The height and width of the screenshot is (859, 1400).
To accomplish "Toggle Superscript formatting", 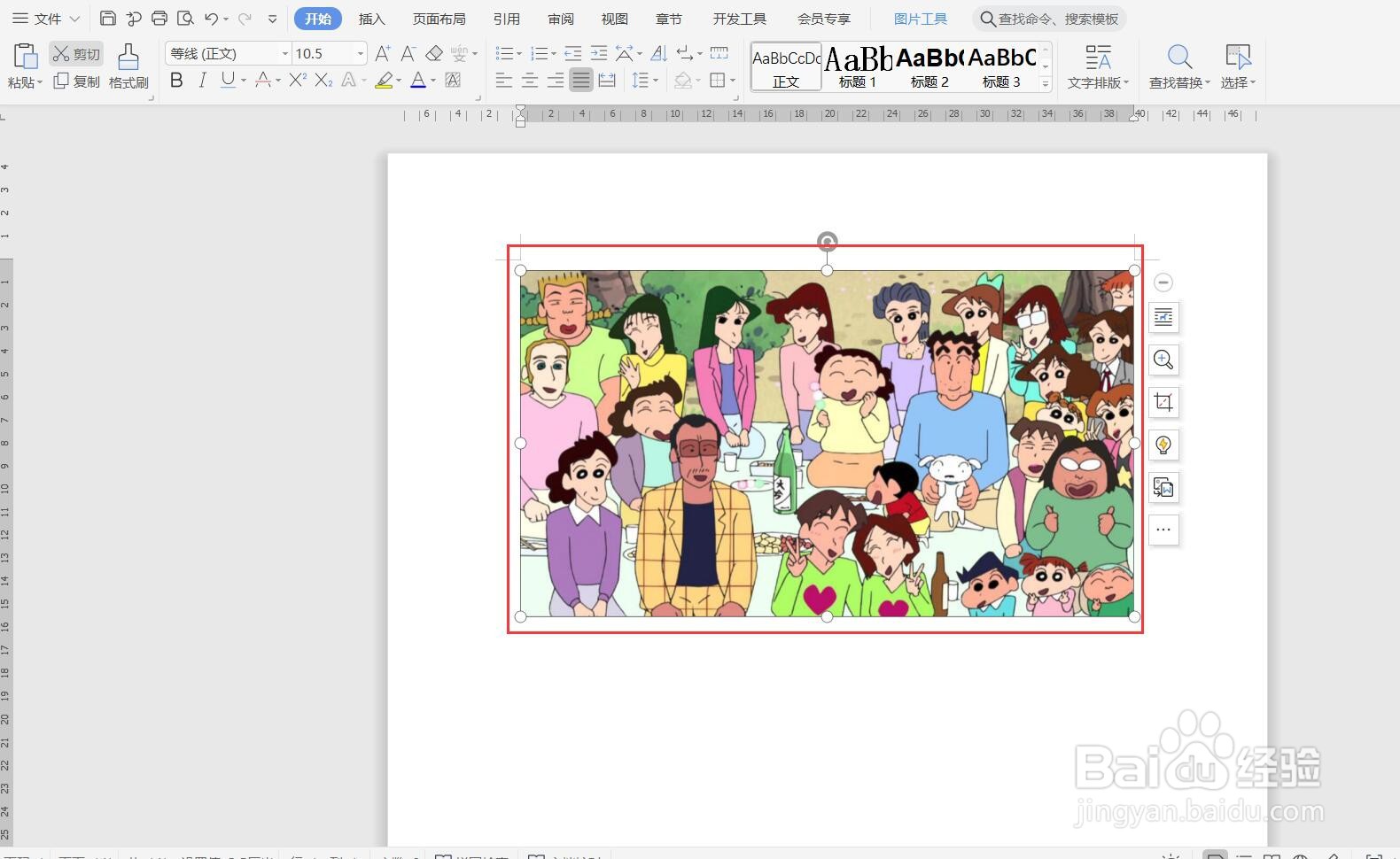I will [298, 81].
